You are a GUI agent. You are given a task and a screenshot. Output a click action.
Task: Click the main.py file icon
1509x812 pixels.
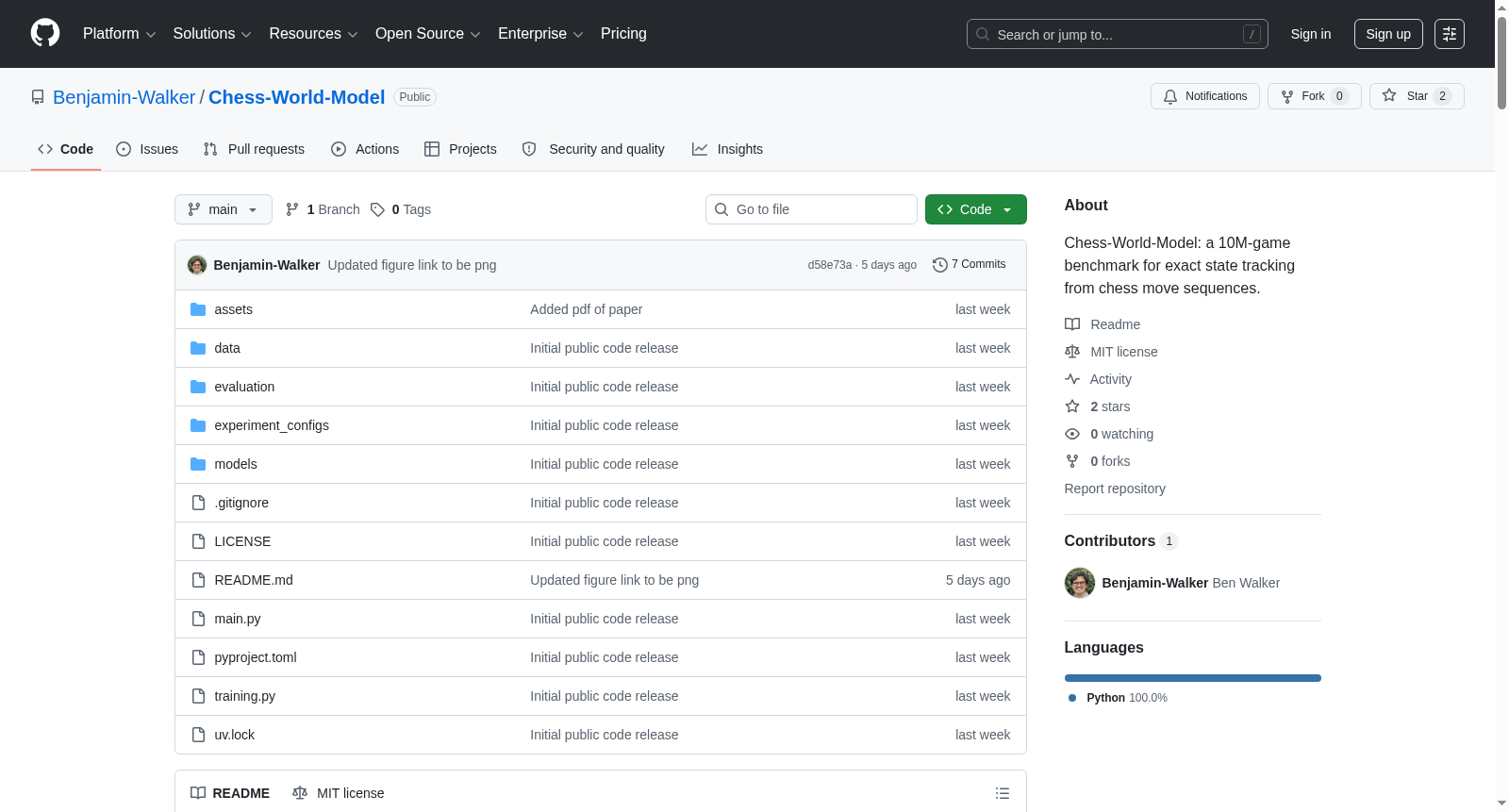[198, 619]
